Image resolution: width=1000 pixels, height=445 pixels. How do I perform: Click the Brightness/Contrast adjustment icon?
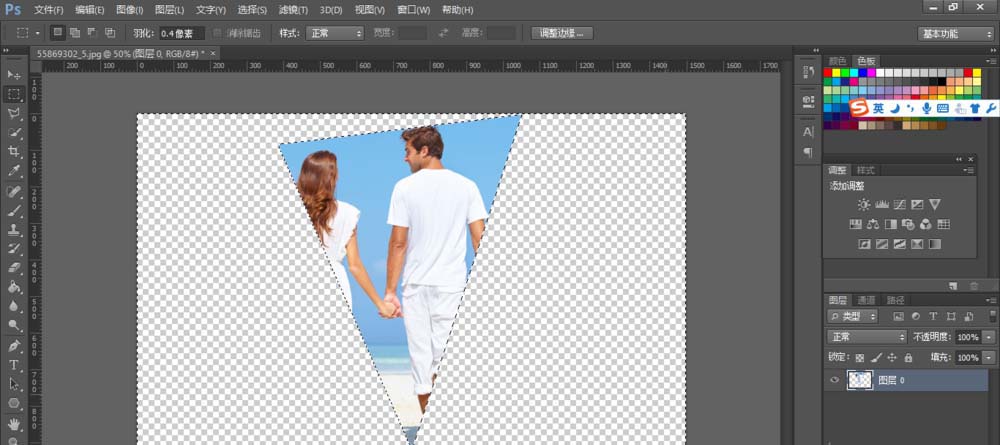[863, 204]
